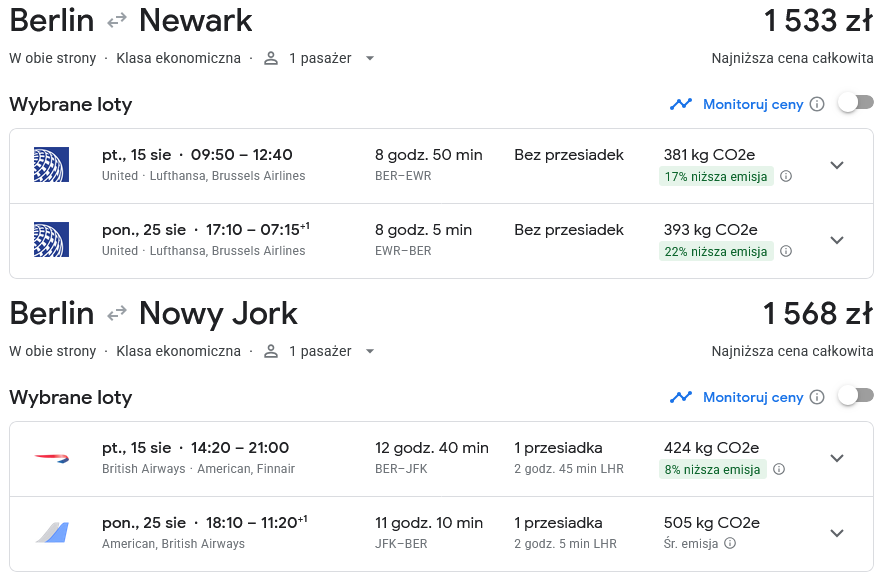Click W obie strony in Nowy Jork section
The width and height of the screenshot is (884, 581).
pyautogui.click(x=52, y=352)
